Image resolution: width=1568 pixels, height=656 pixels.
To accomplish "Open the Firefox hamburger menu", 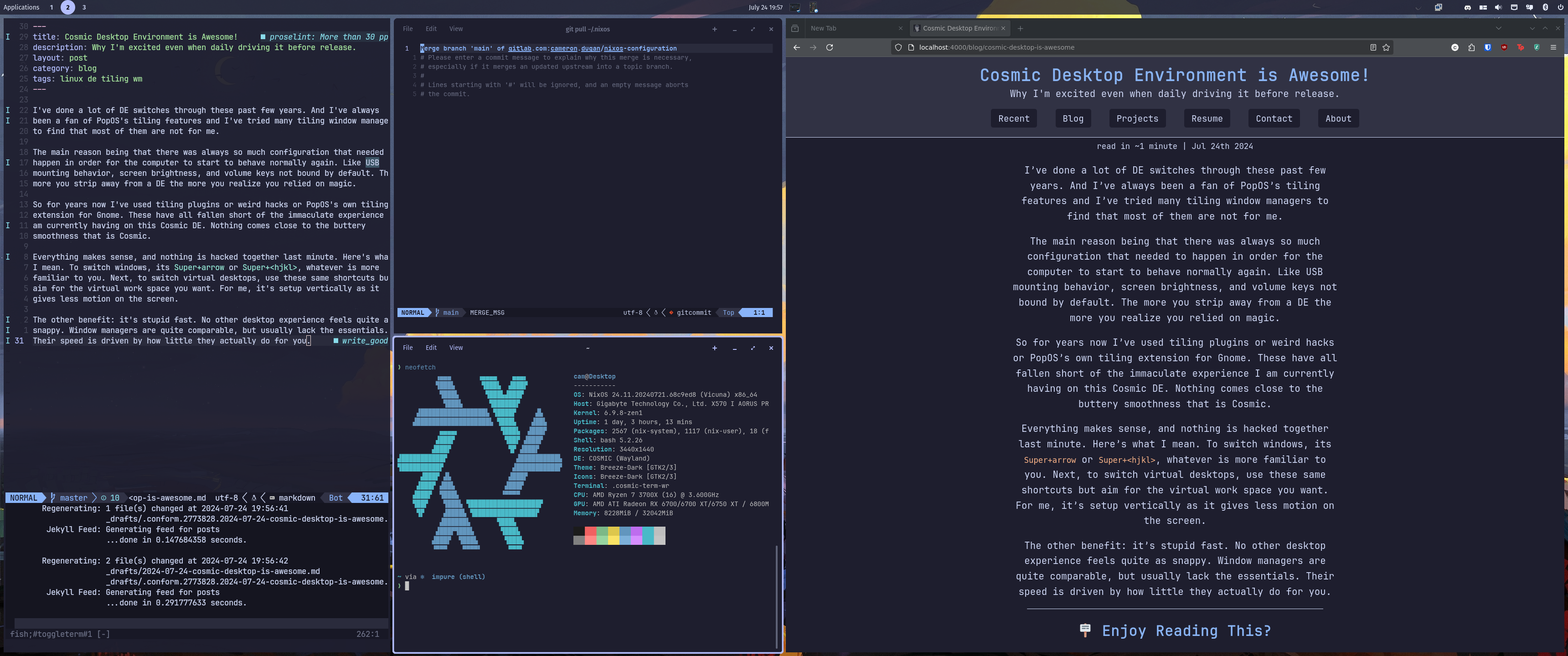I will click(x=1554, y=48).
